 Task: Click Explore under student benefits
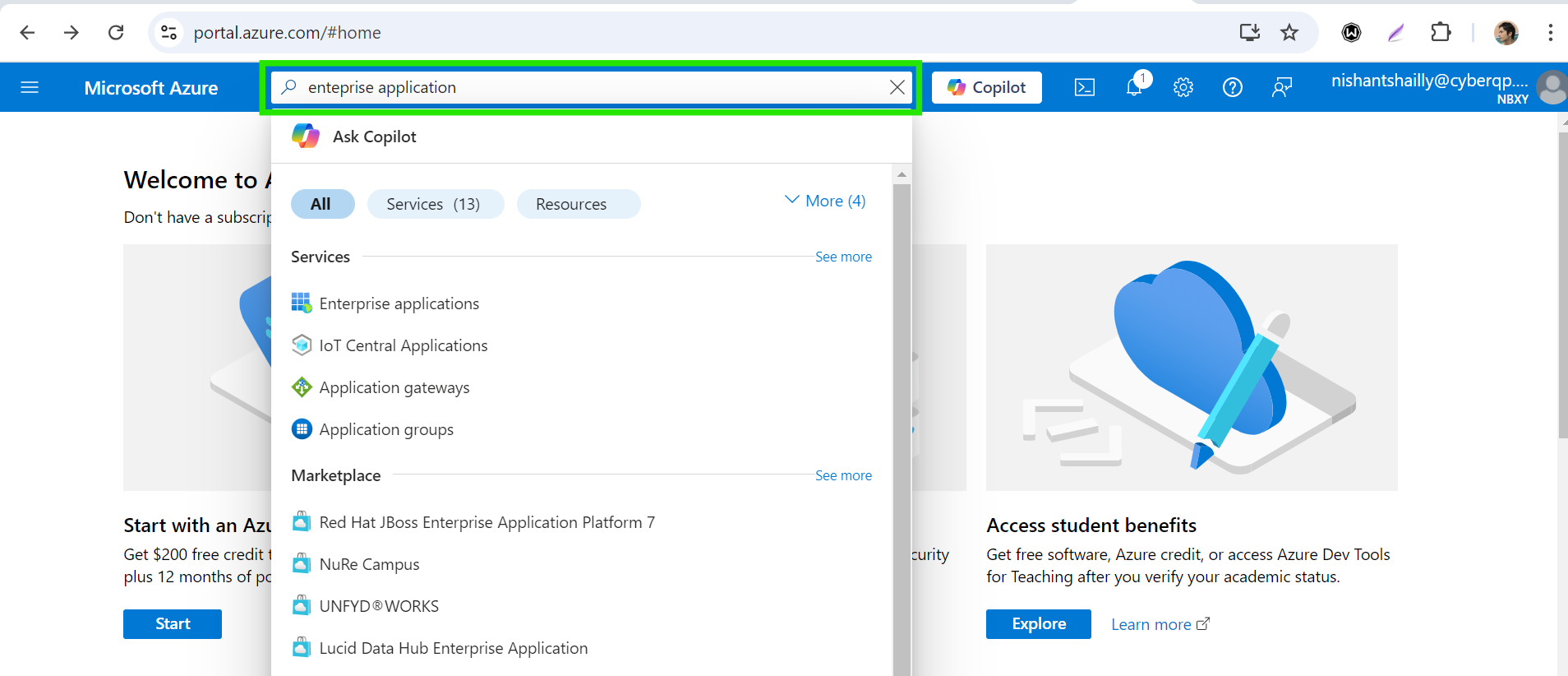(1039, 624)
